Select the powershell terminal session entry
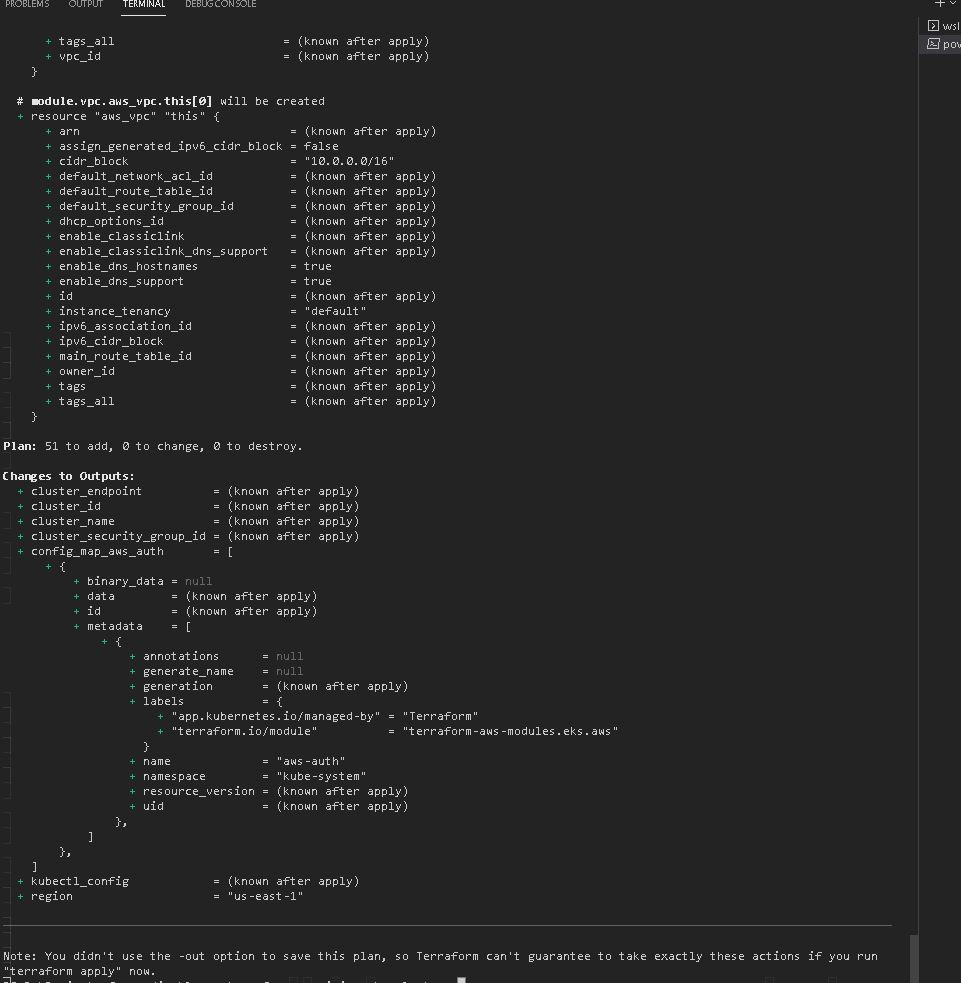The height and width of the screenshot is (983, 961). click(x=945, y=43)
